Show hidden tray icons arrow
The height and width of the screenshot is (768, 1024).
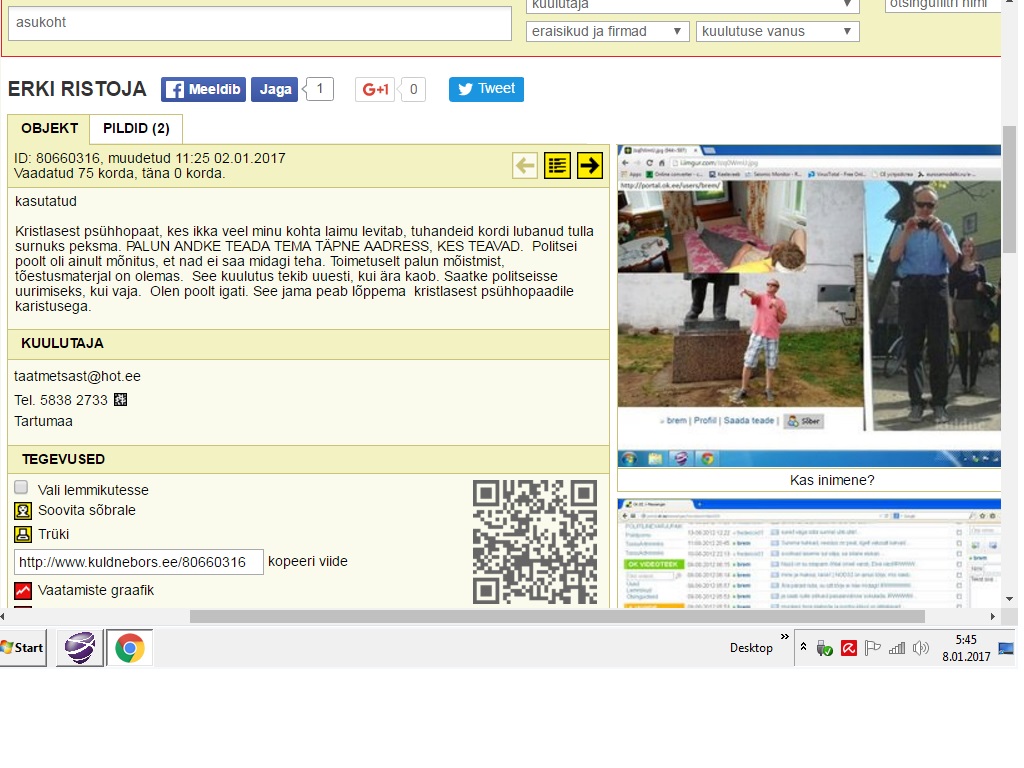click(x=803, y=647)
